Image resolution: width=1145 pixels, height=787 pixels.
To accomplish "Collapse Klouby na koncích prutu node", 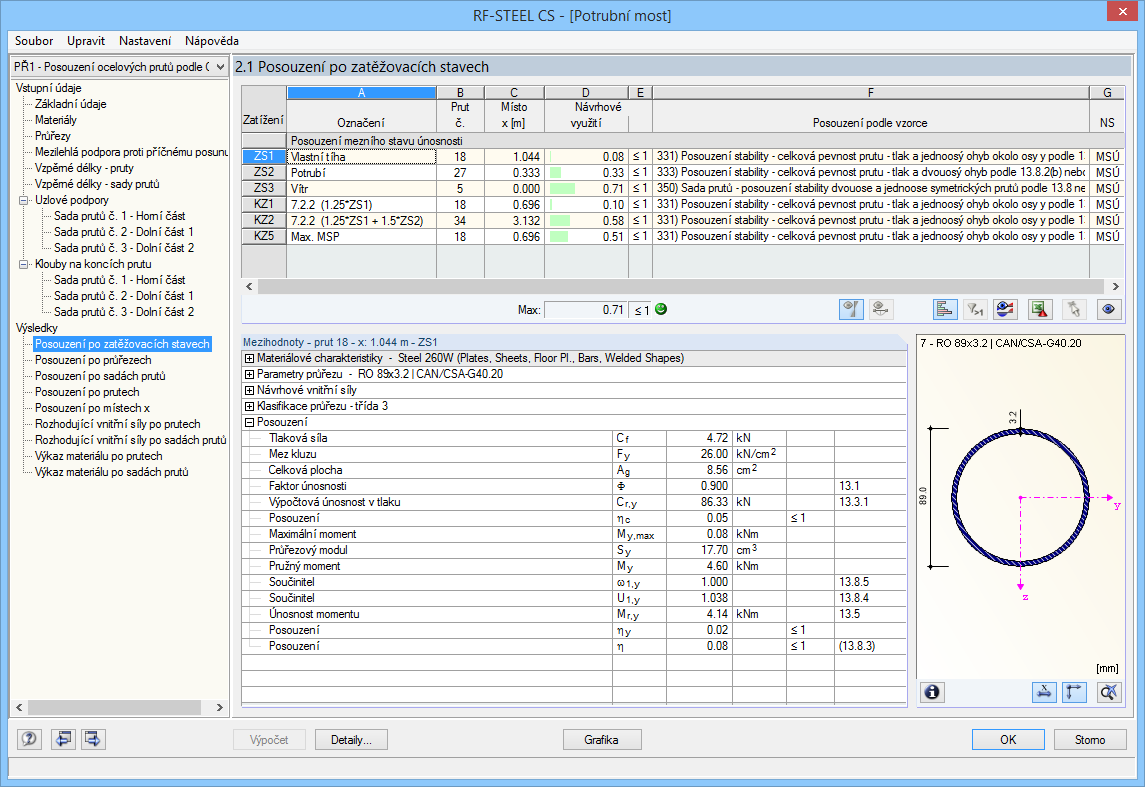I will click(x=23, y=264).
